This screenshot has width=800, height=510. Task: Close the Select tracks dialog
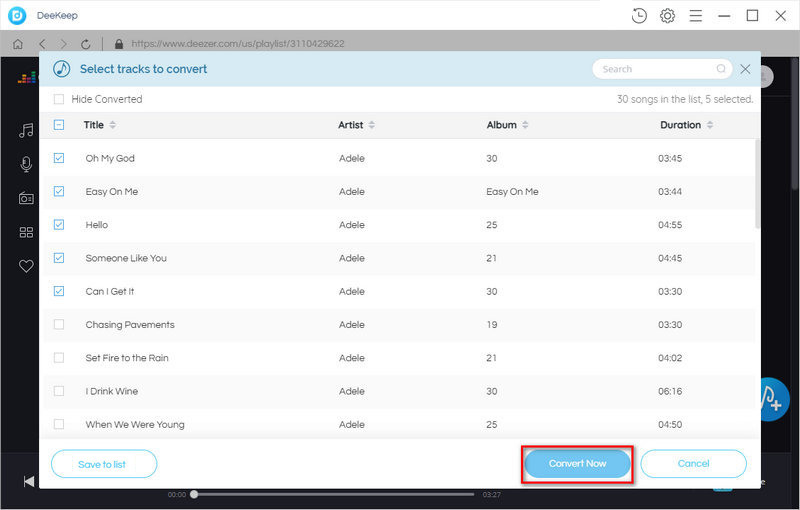(745, 69)
